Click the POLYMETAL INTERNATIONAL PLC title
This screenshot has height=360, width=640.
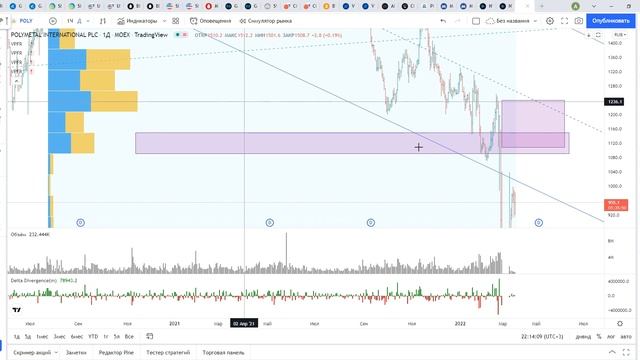pyautogui.click(x=54, y=35)
